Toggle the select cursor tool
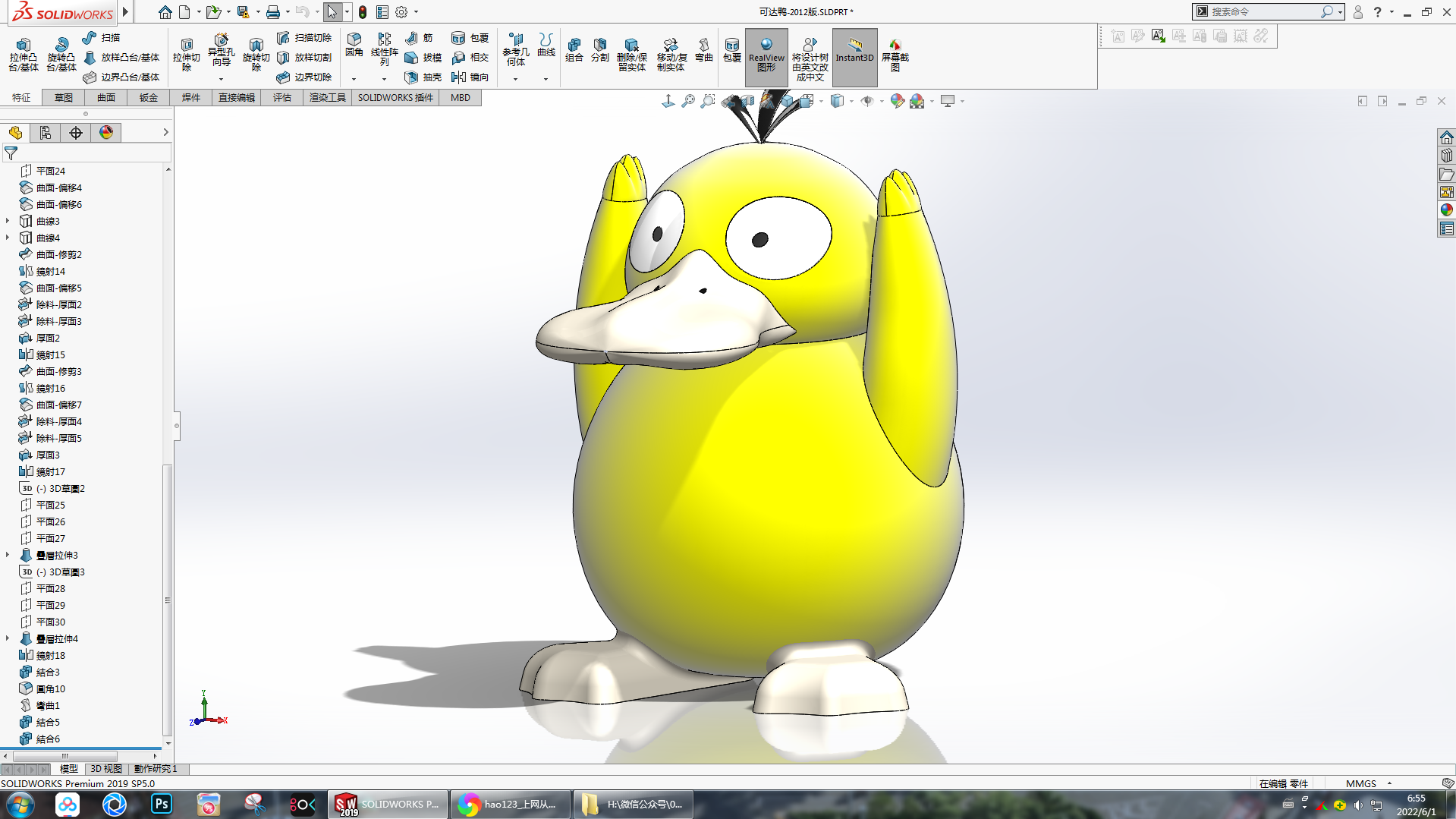This screenshot has width=1456, height=819. coord(332,12)
